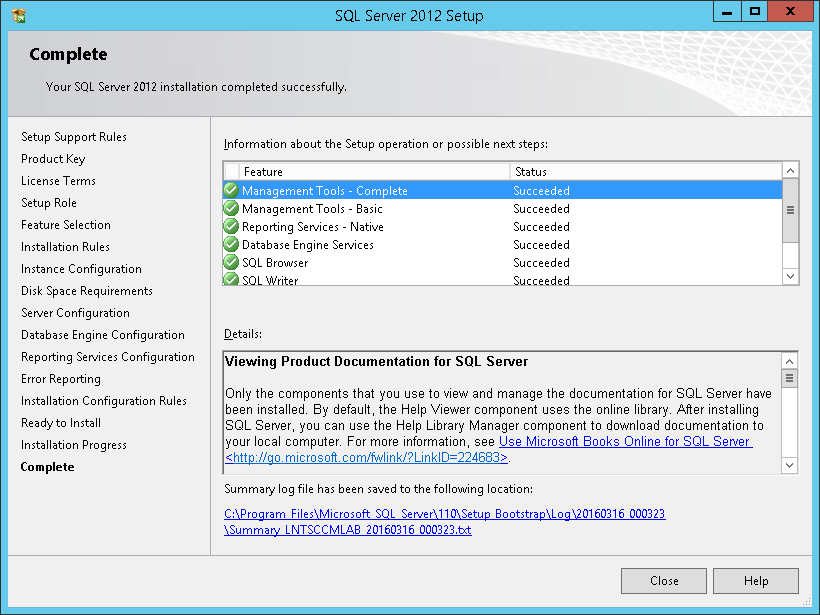Select the Database Engine Services row

(503, 245)
